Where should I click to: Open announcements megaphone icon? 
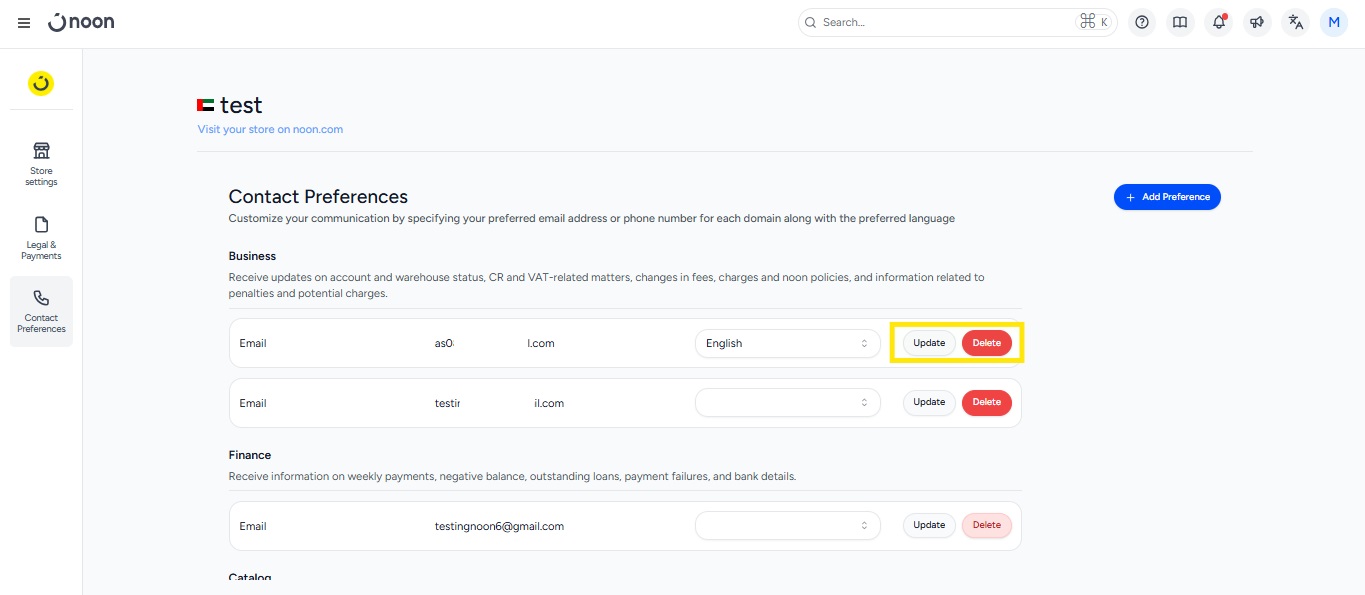point(1257,22)
